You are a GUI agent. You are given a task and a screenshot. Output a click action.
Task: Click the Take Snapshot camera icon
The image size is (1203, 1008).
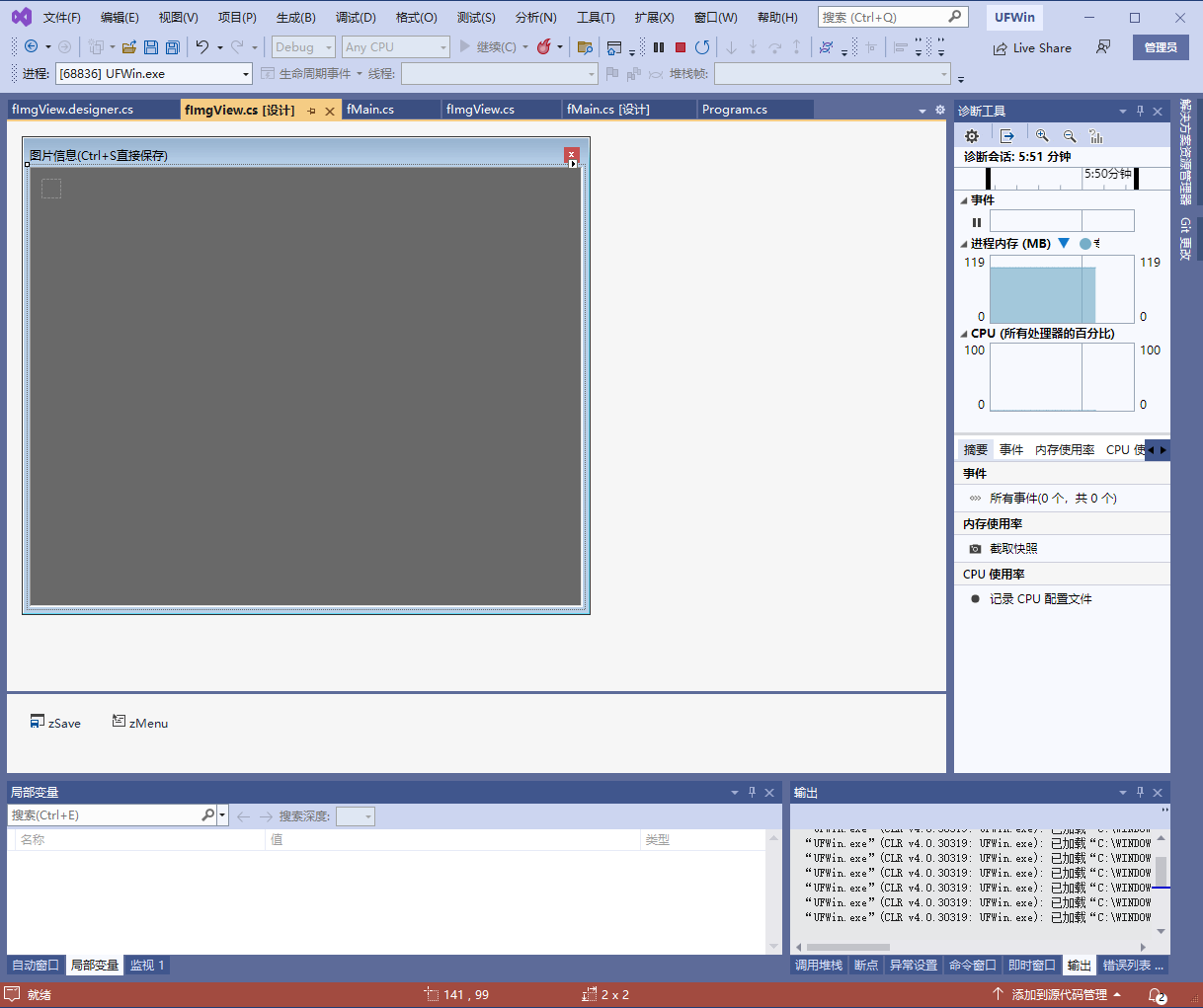pyautogui.click(x=975, y=549)
